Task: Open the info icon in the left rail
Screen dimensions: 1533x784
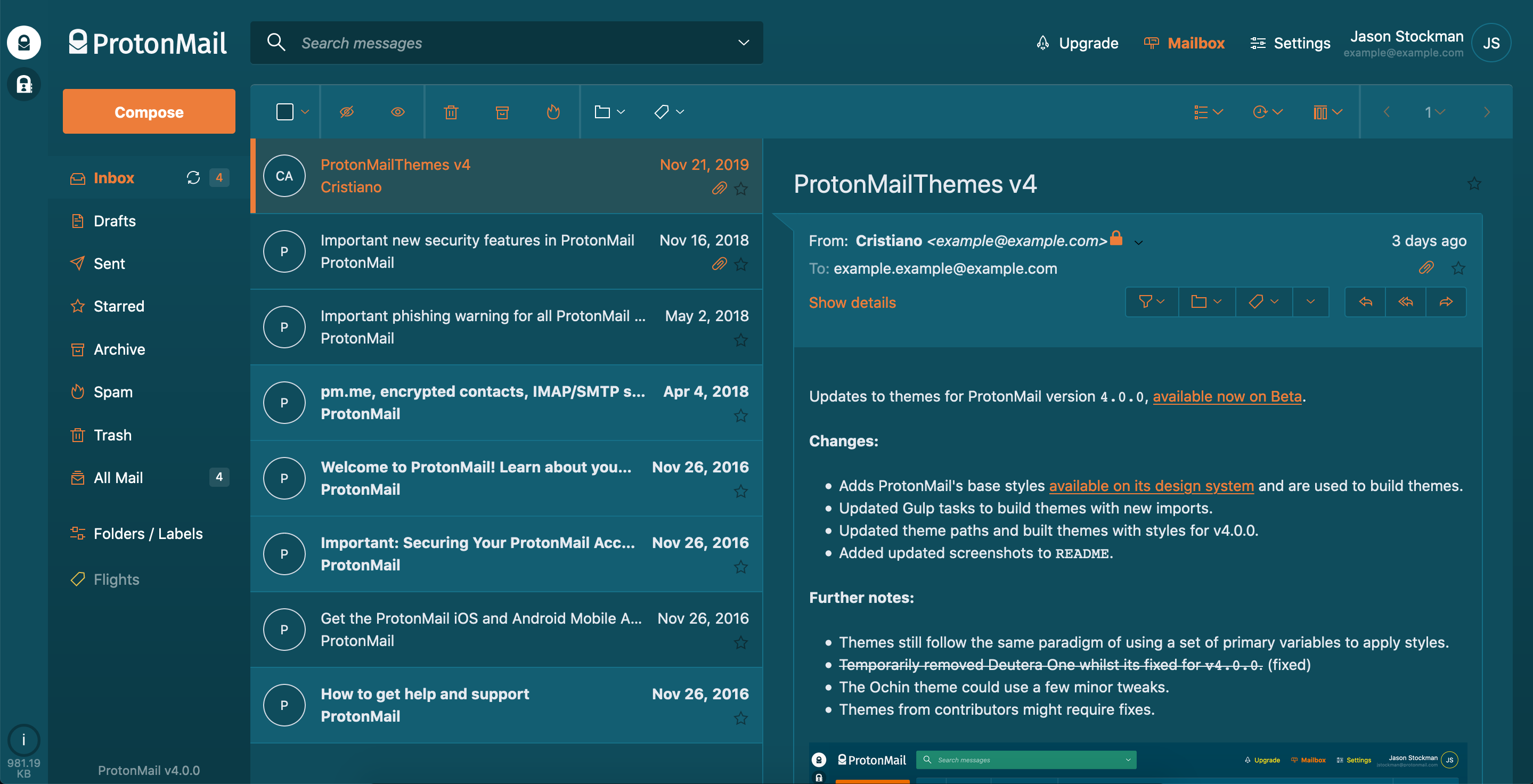Action: [x=24, y=740]
